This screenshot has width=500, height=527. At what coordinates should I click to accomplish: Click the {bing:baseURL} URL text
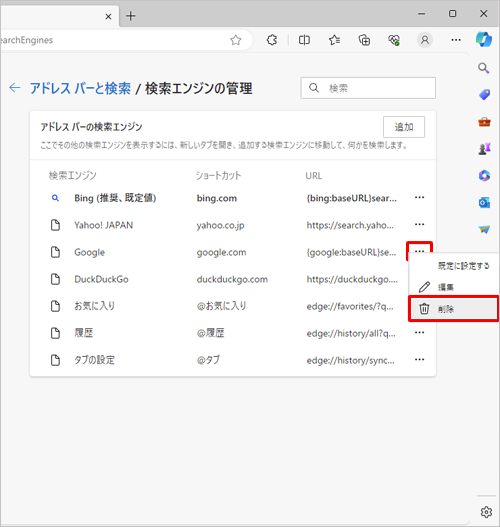[x=351, y=198]
